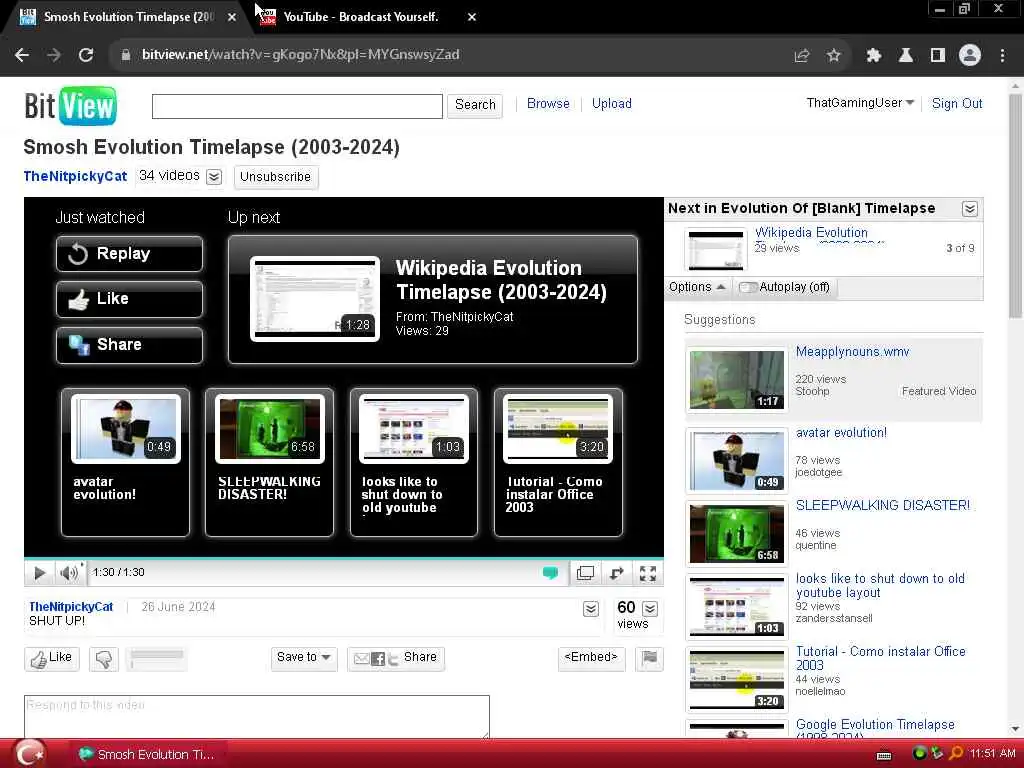Close the YouTube browser tab
Image resolution: width=1024 pixels, height=768 pixels.
472,17
